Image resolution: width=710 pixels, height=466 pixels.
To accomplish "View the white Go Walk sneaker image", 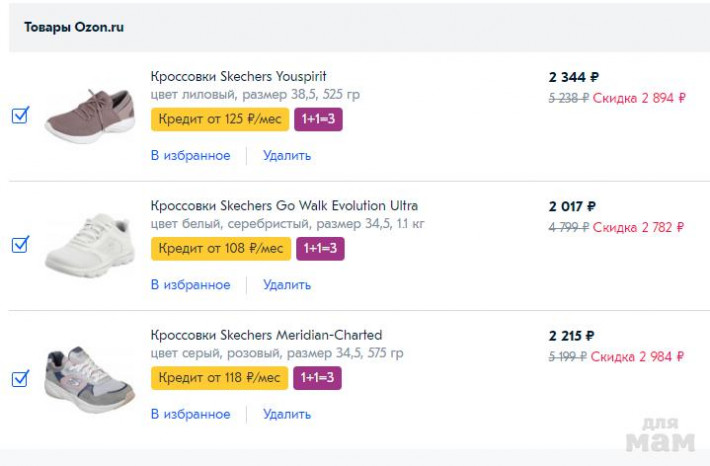I will point(90,245).
